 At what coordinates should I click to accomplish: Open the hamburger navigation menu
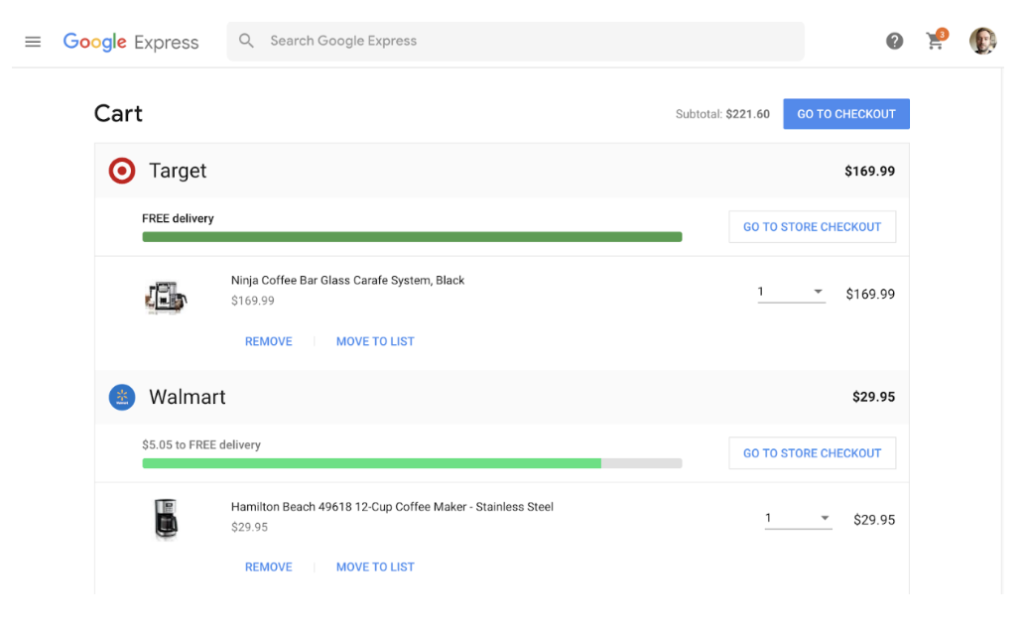tap(33, 42)
